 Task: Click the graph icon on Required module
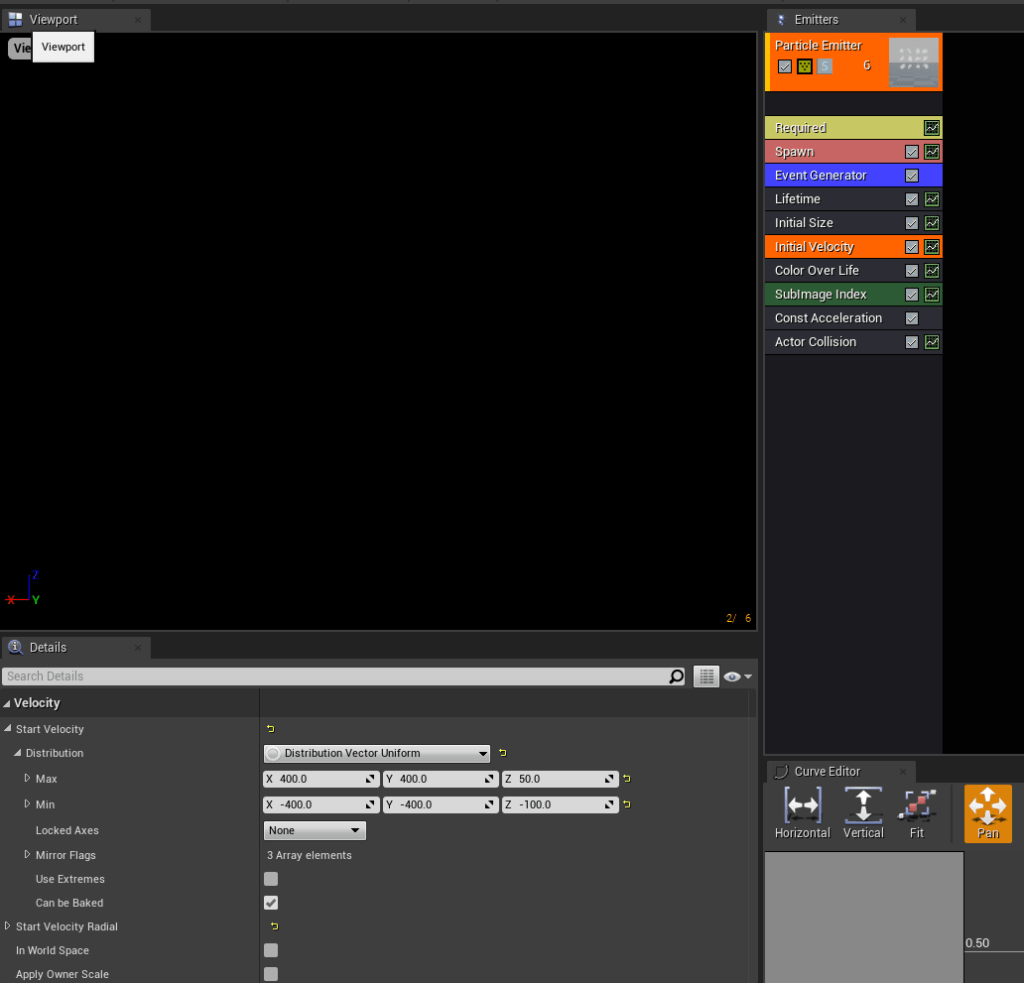coord(932,128)
